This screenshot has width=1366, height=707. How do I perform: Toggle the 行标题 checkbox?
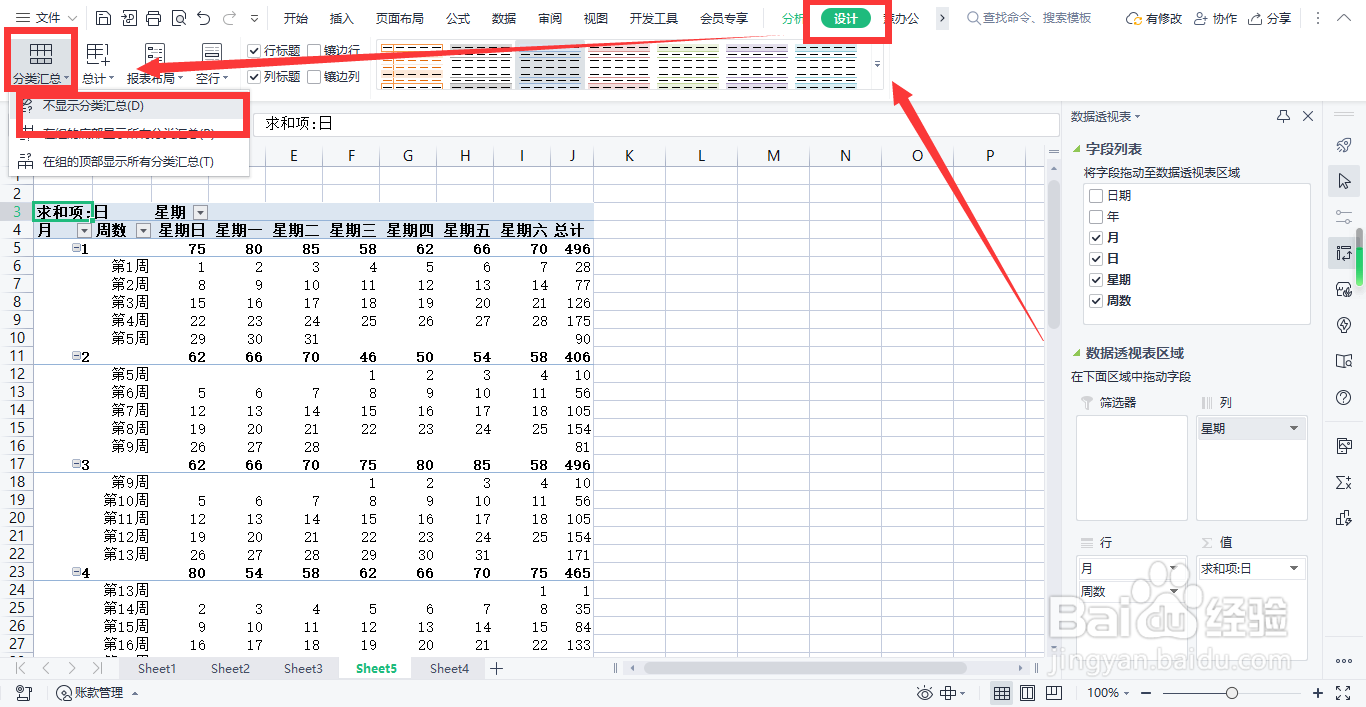254,50
